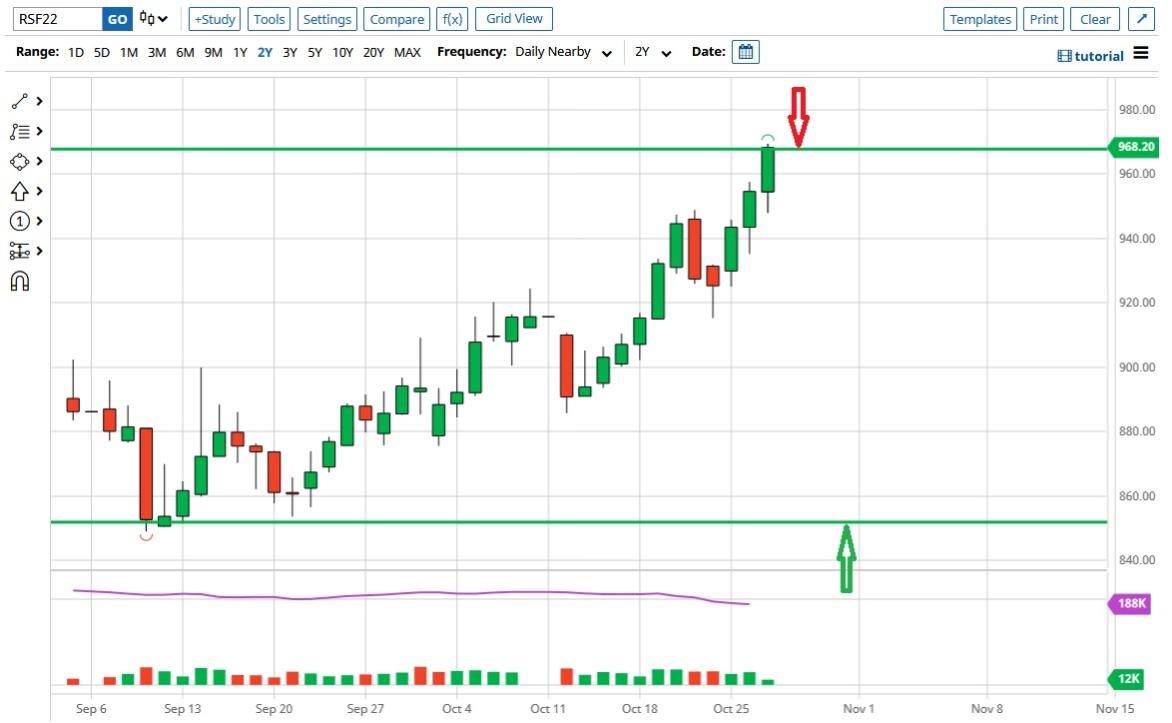Open the 2Y period dropdown
The image size is (1172, 723).
[x=653, y=52]
